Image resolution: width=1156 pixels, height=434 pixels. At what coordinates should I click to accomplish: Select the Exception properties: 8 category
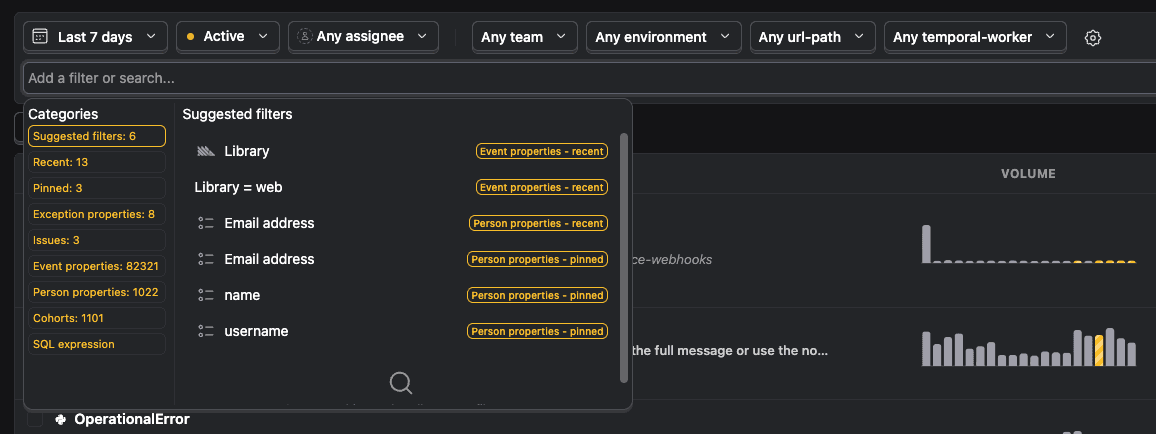[x=97, y=214]
